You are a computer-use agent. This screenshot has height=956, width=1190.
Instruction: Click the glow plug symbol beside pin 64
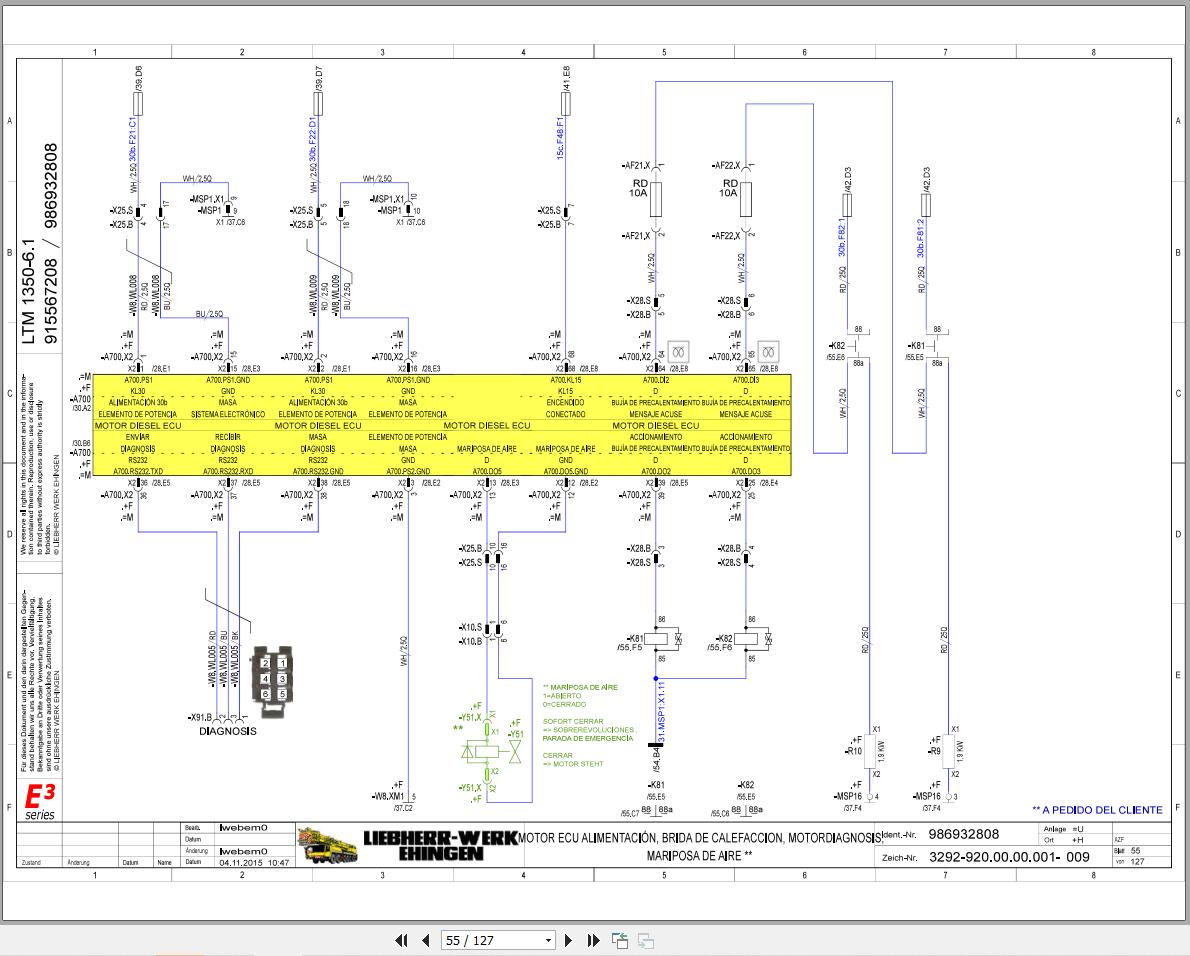click(x=678, y=352)
